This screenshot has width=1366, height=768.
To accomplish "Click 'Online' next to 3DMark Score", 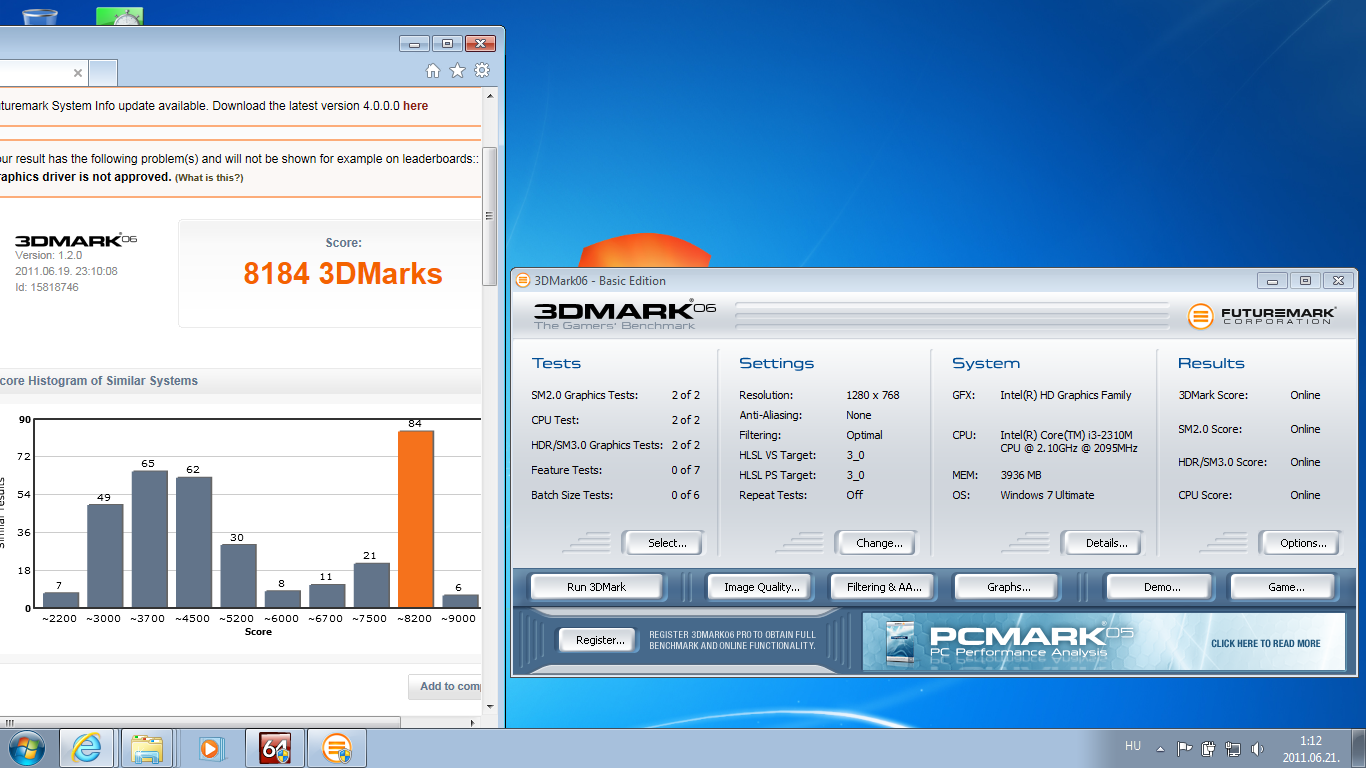I will (x=1305, y=395).
